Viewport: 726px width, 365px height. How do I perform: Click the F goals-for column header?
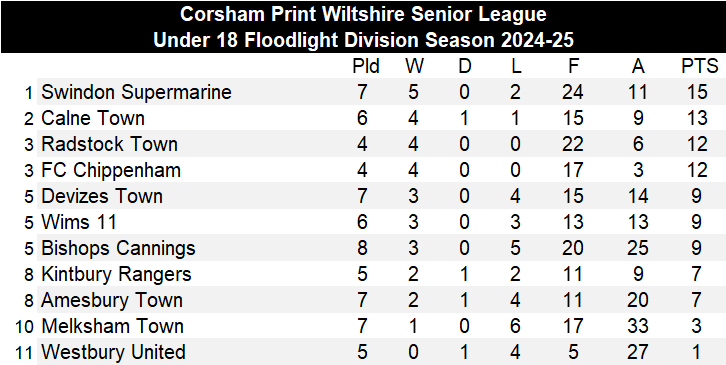click(573, 67)
